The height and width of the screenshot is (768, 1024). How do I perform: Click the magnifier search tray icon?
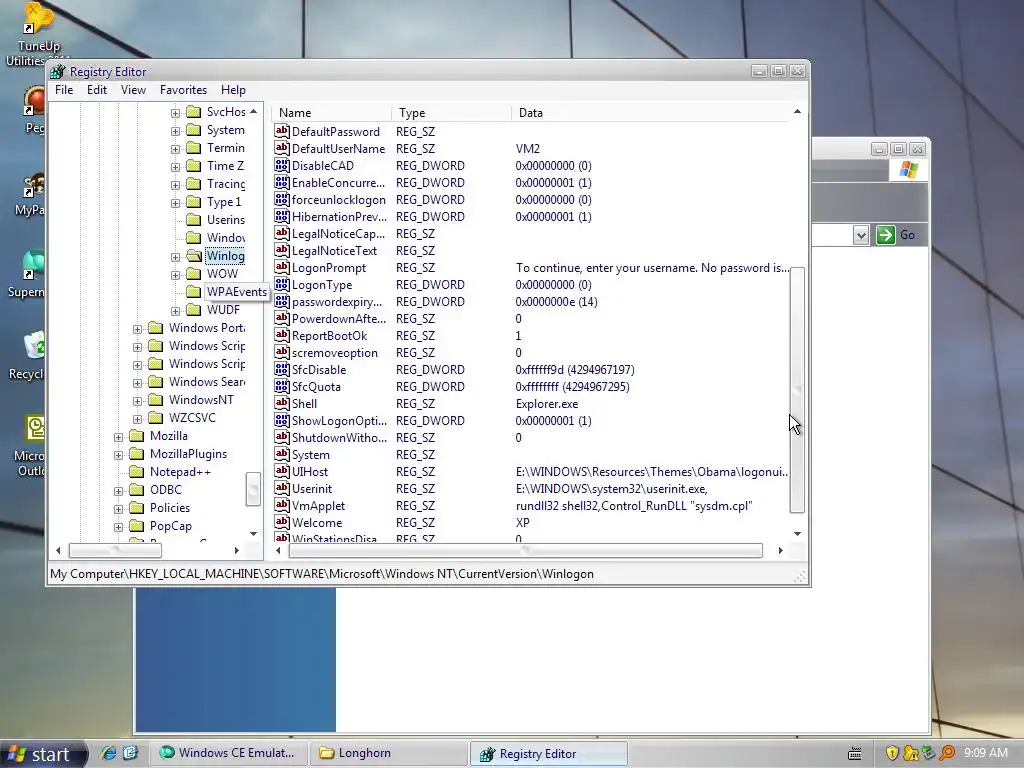coord(946,753)
